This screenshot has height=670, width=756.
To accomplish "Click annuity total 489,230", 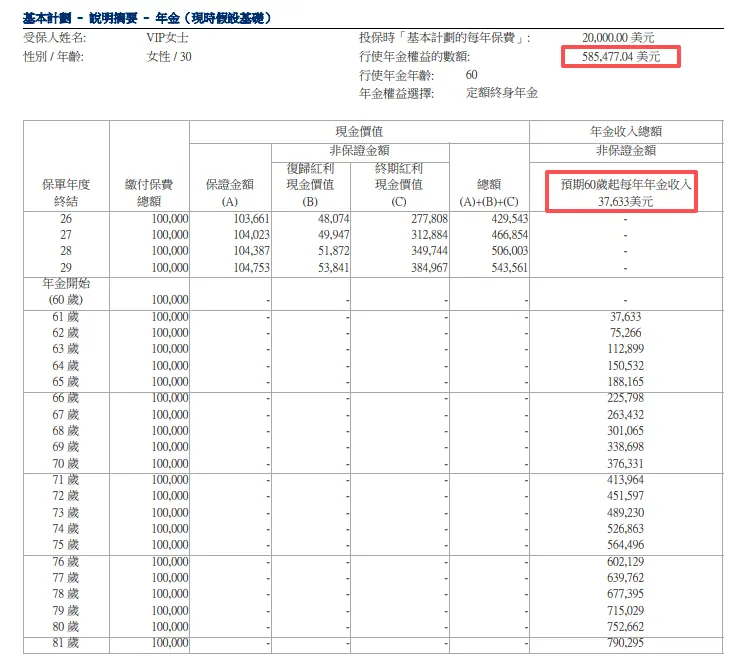I will click(625, 512).
